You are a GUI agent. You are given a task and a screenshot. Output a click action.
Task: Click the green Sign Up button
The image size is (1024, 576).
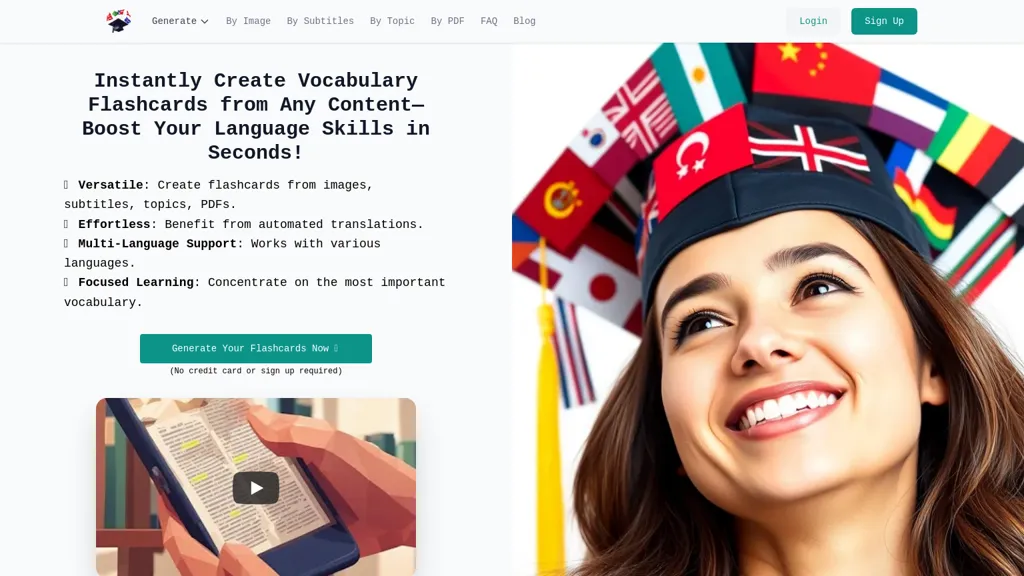pos(884,21)
